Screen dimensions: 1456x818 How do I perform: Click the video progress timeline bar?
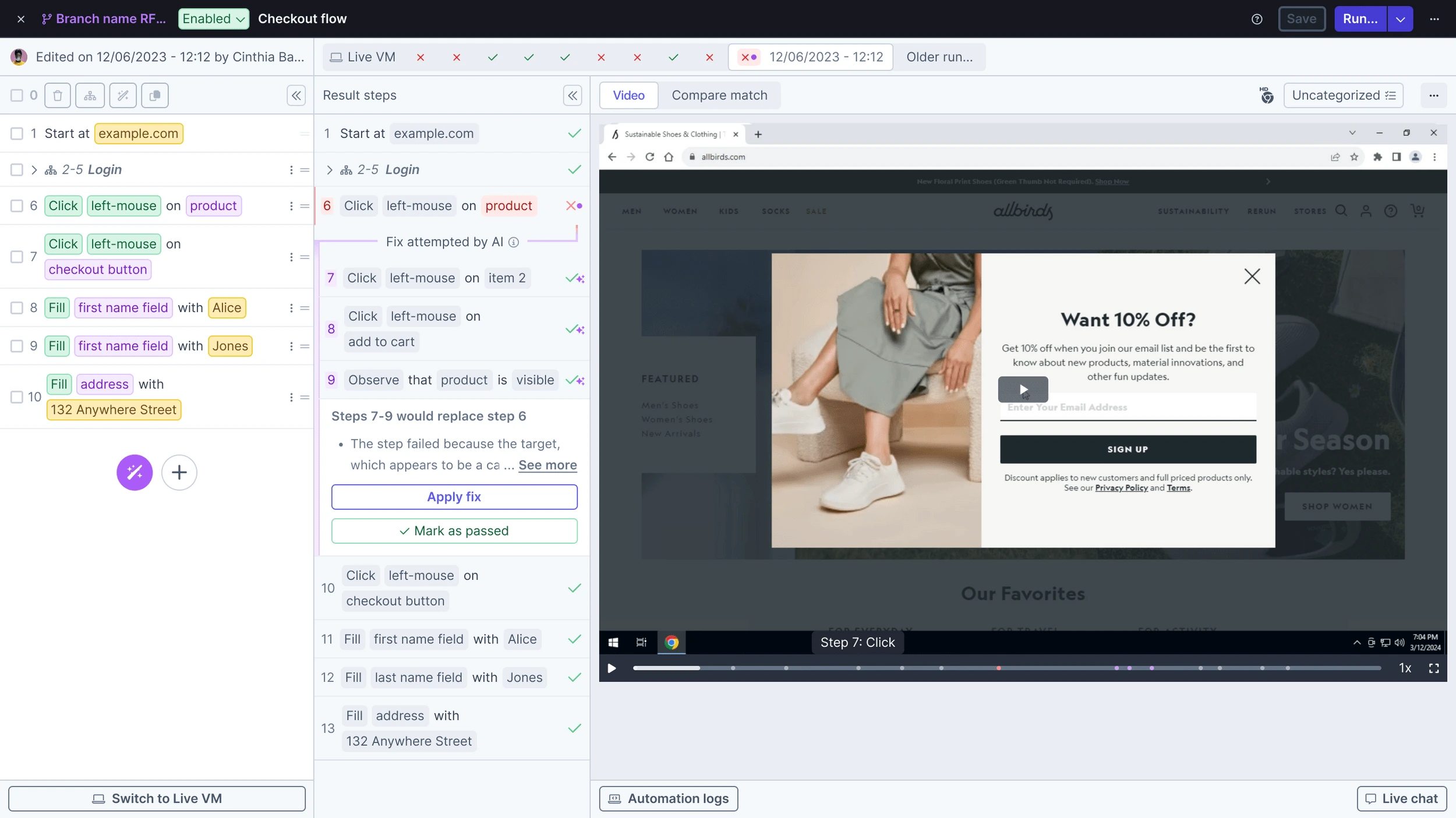coord(1008,668)
